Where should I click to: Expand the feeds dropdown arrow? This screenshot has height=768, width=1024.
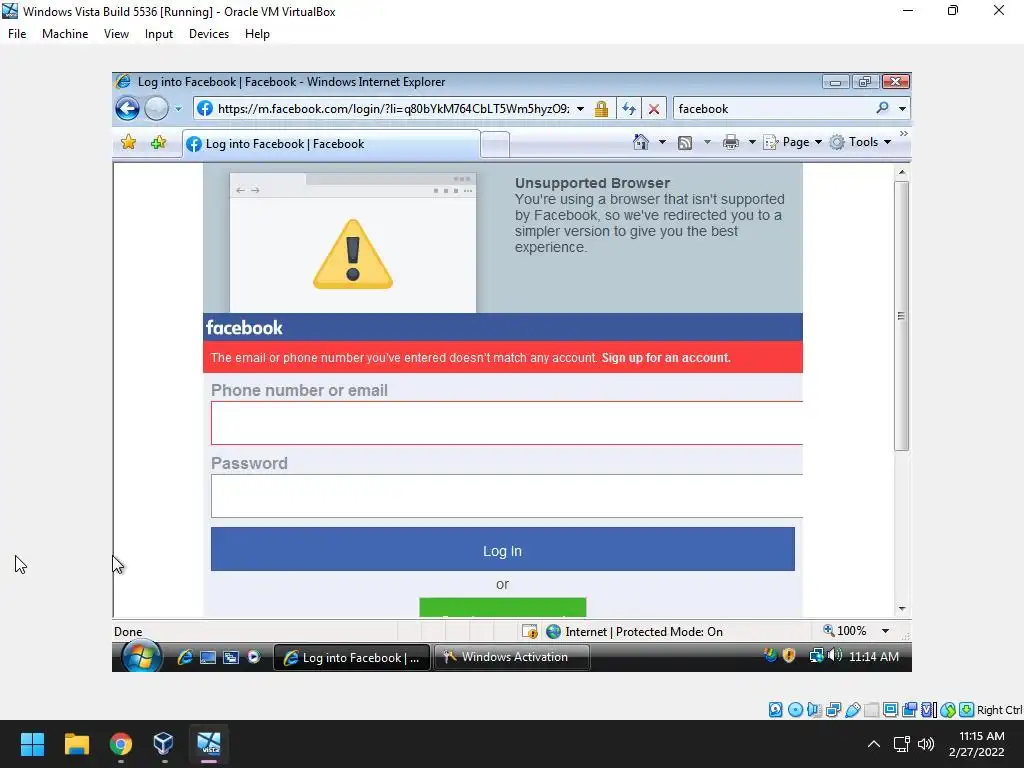tap(707, 142)
